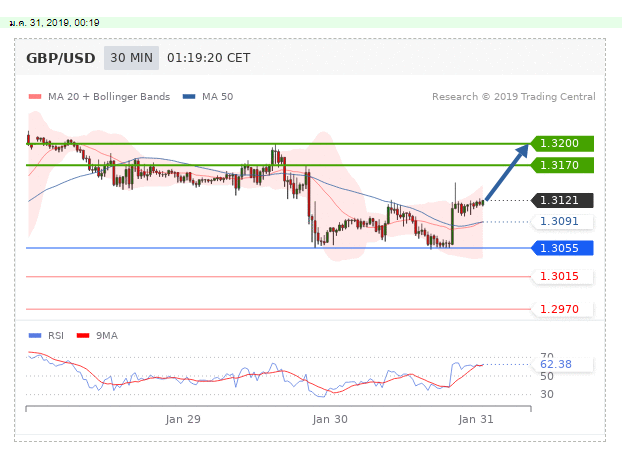Click the 01:19:20 CET timestamp

point(209,58)
